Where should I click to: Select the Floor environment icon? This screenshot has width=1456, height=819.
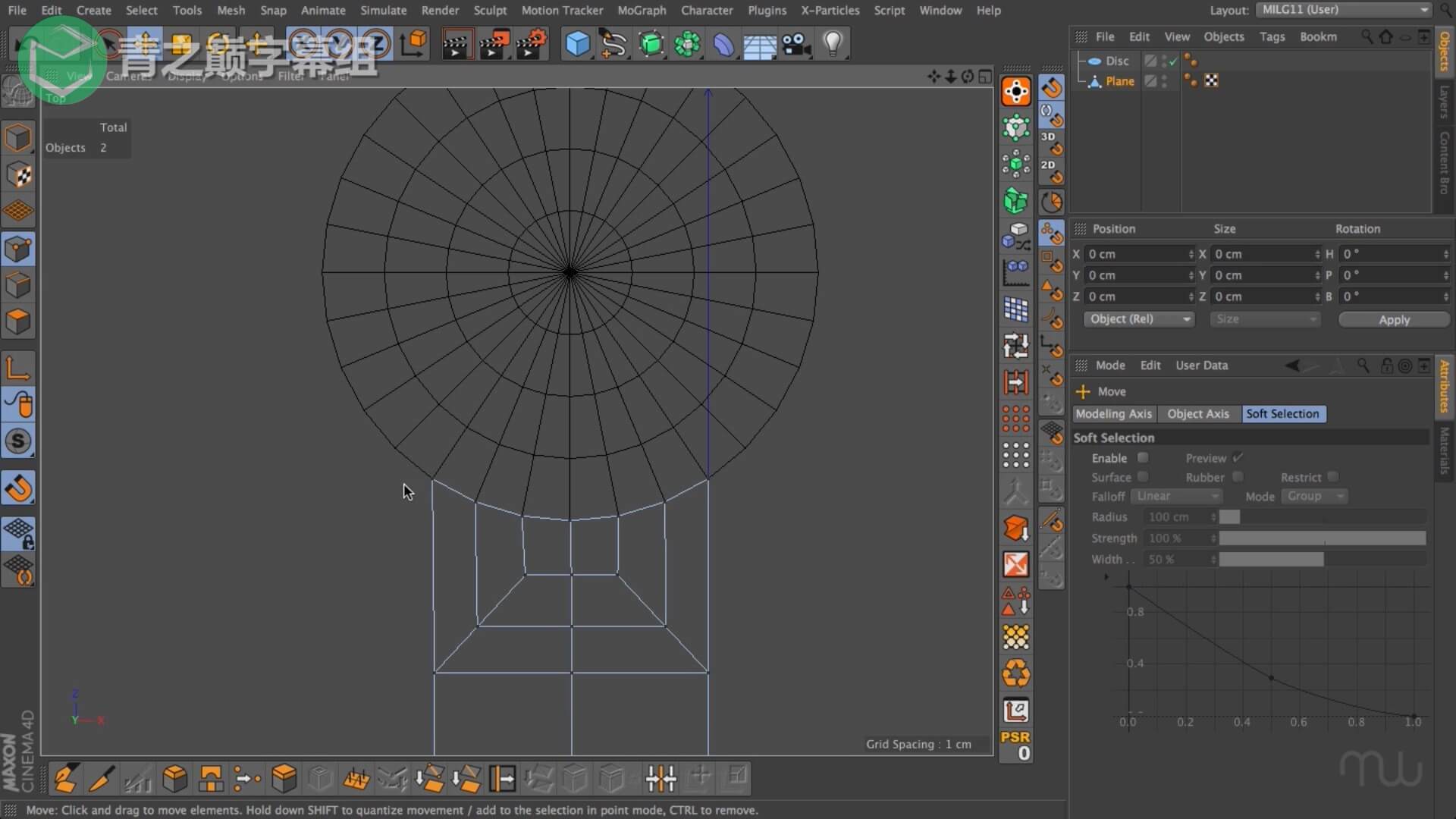pos(759,44)
